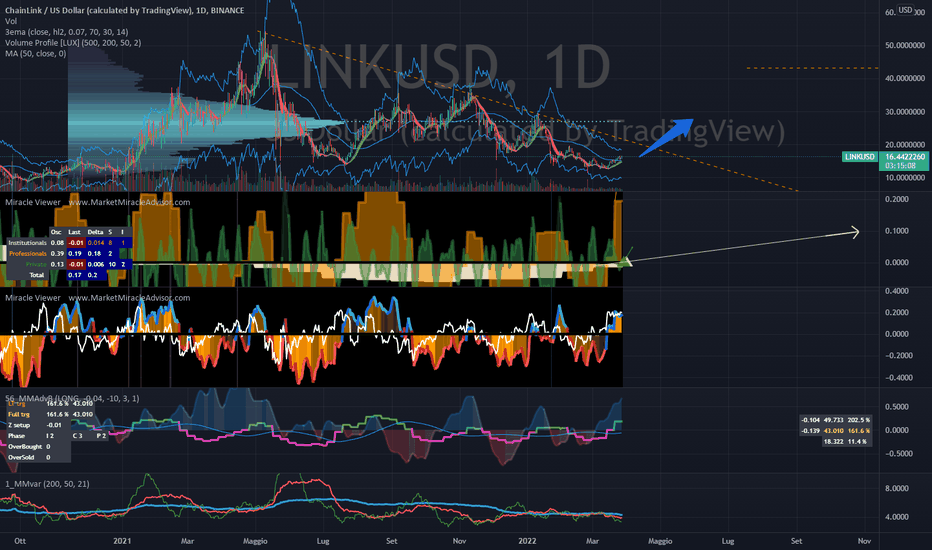Select value 49.733 in right-side table
This screenshot has width=932, height=550.
834,420
